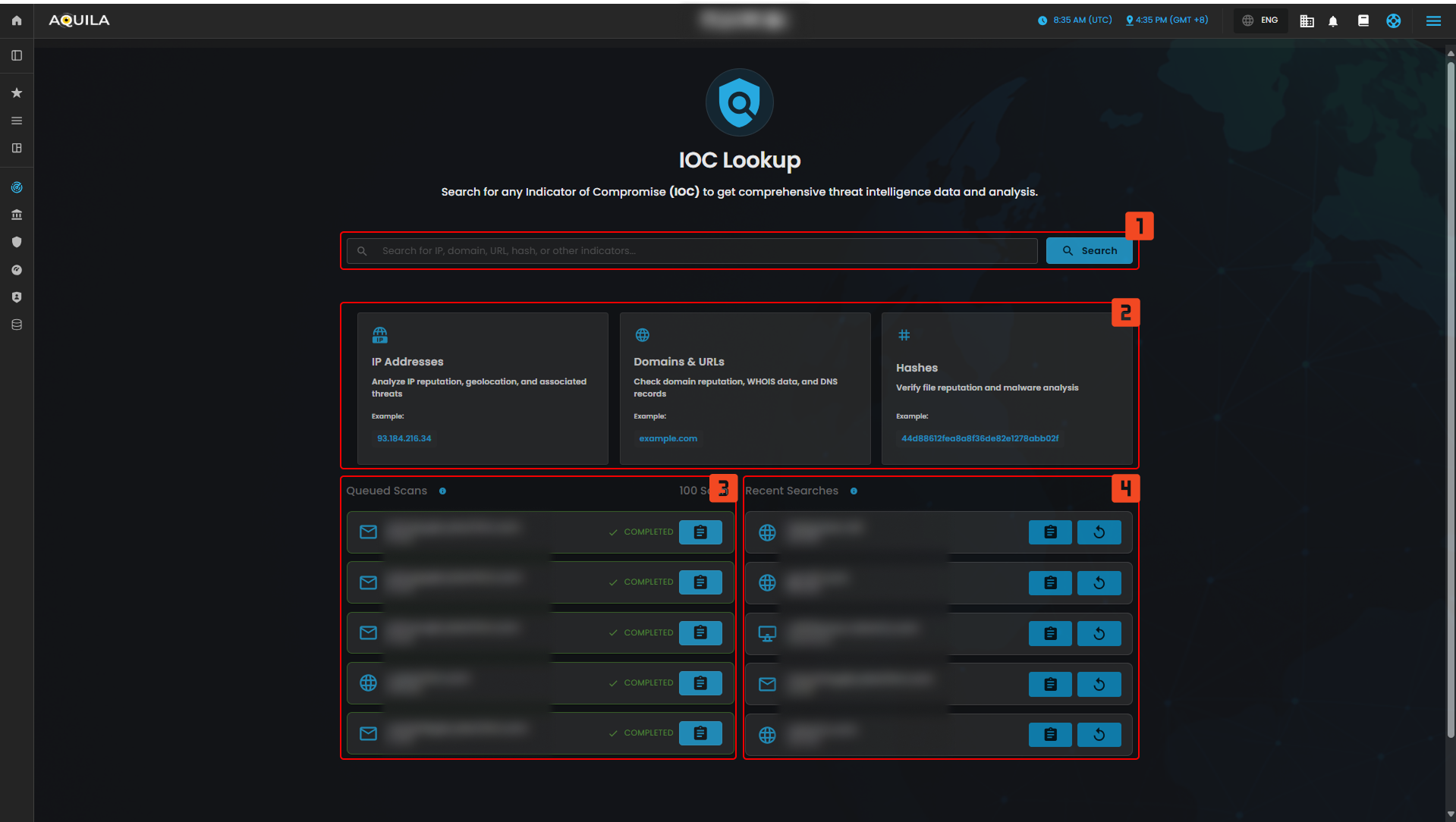
Task: Click the example IP 93.184.216.34
Action: [404, 438]
